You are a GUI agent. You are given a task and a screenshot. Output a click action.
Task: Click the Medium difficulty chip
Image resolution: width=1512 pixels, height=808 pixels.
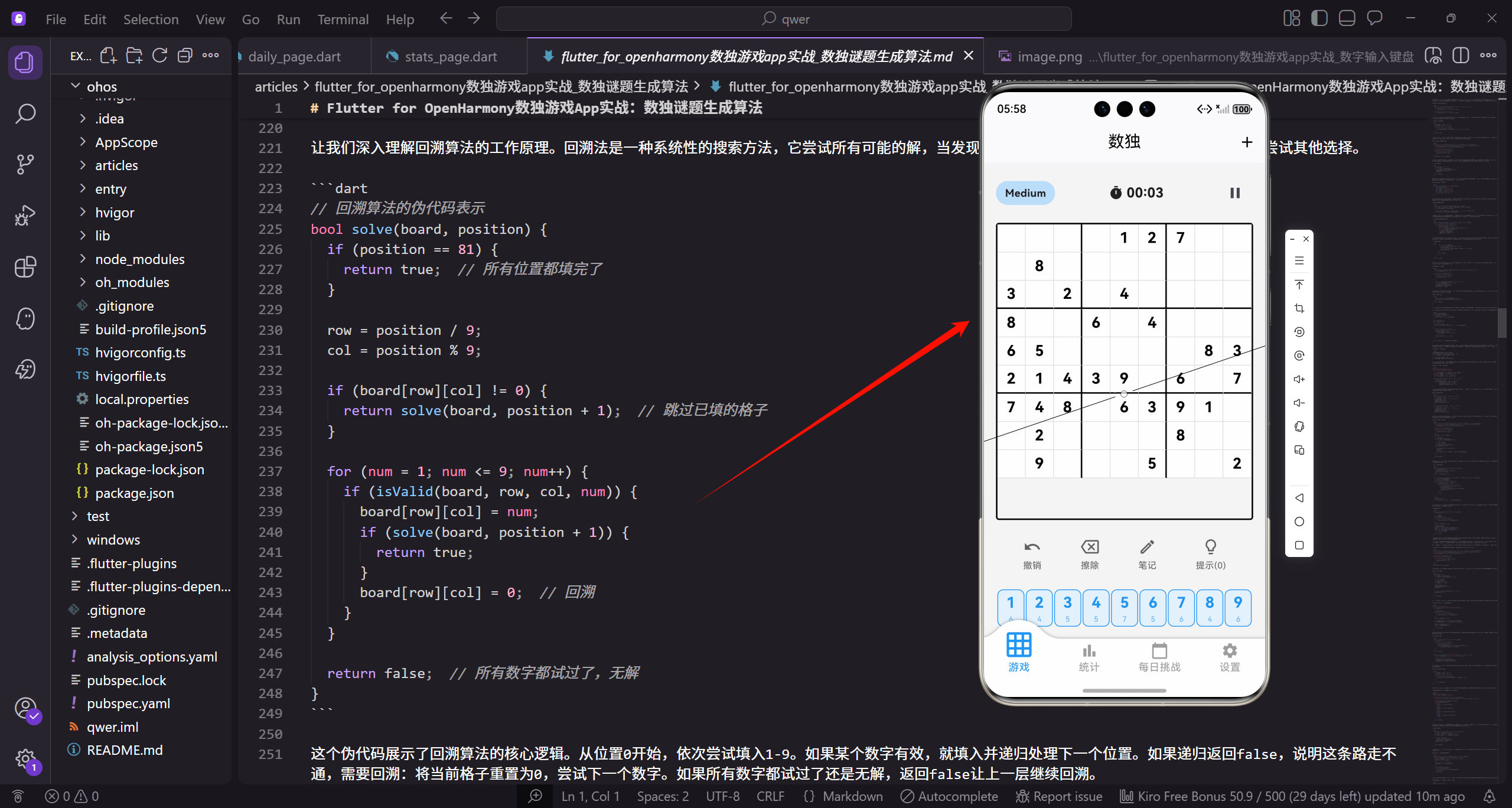coord(1025,193)
